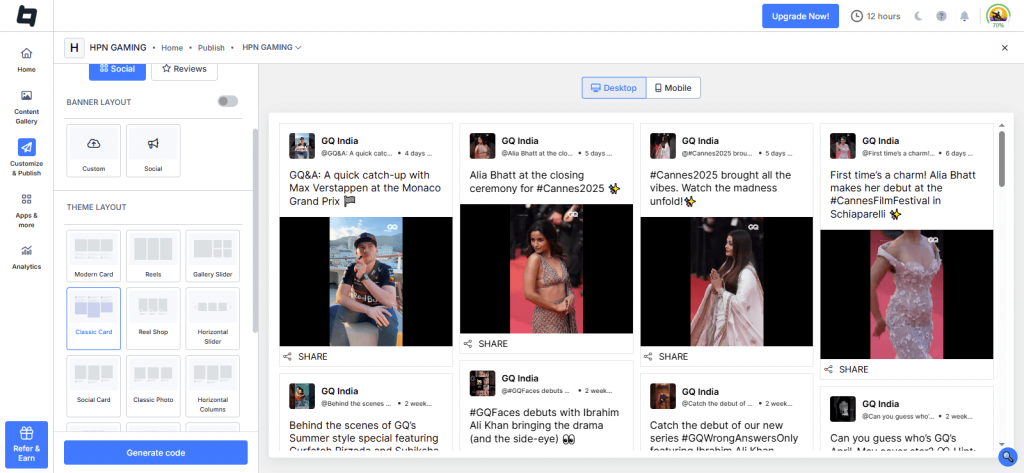This screenshot has height=473, width=1024.
Task: Switch preview to Desktop view
Action: 614,88
